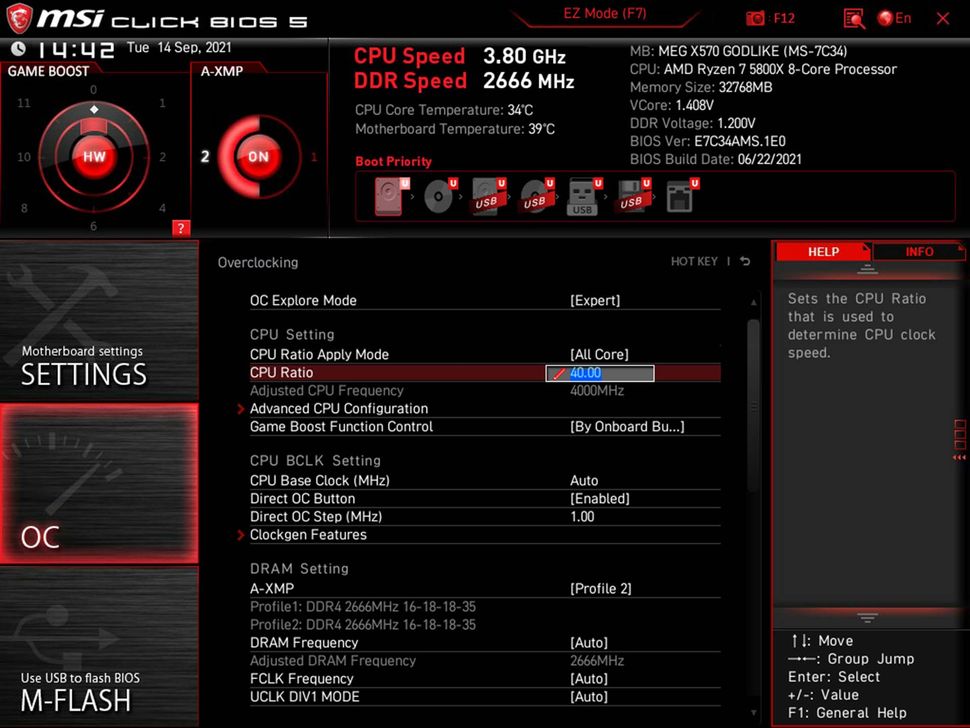
Task: Expand Advanced CPU Configuration
Action: pos(340,408)
